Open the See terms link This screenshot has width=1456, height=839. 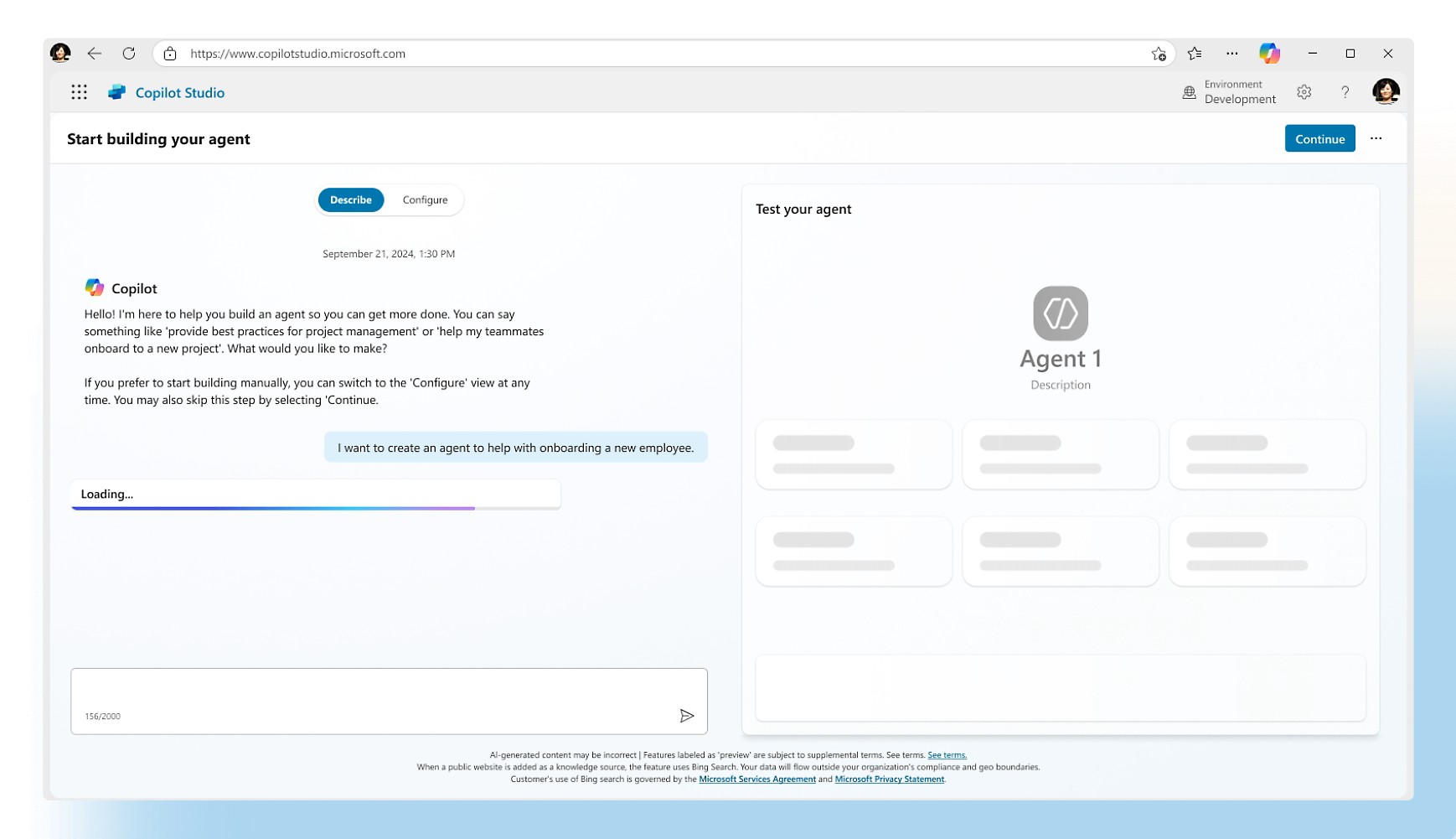947,755
